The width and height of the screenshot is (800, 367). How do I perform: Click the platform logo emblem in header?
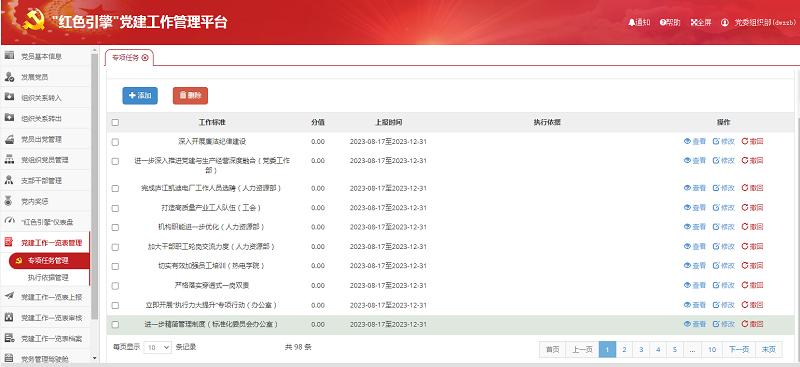(x=34, y=21)
